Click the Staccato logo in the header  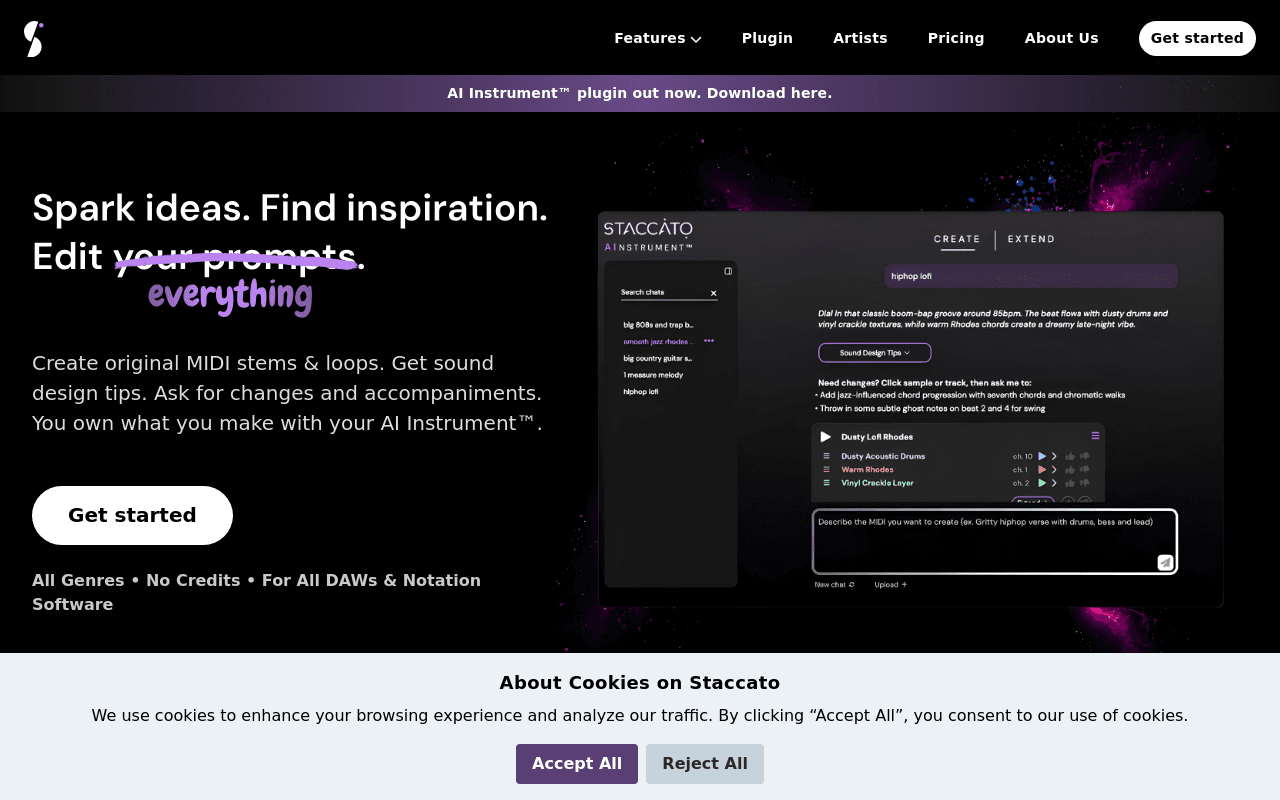[34, 39]
